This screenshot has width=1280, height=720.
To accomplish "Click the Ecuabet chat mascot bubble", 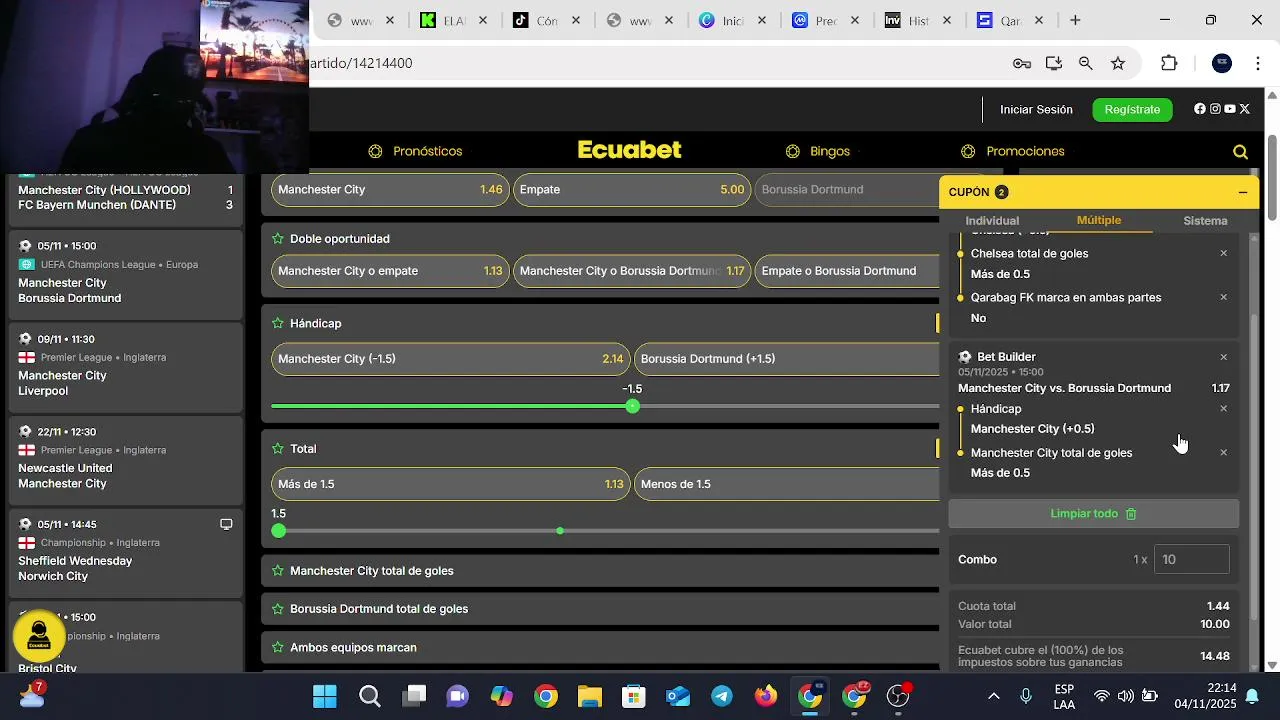I will pos(39,636).
